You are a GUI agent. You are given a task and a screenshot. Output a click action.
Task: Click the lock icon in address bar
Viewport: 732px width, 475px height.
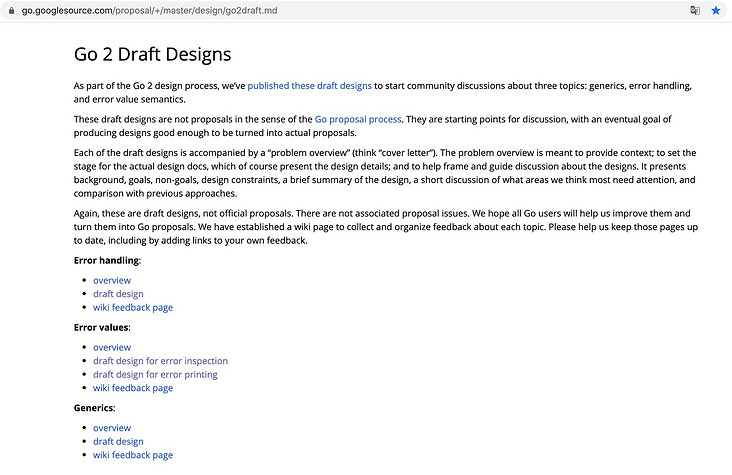coord(12,10)
